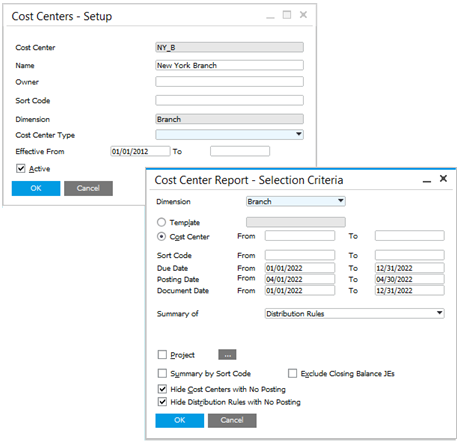The height and width of the screenshot is (443, 461).
Task: Edit Due Date To 12/31/2022
Action: (409, 268)
